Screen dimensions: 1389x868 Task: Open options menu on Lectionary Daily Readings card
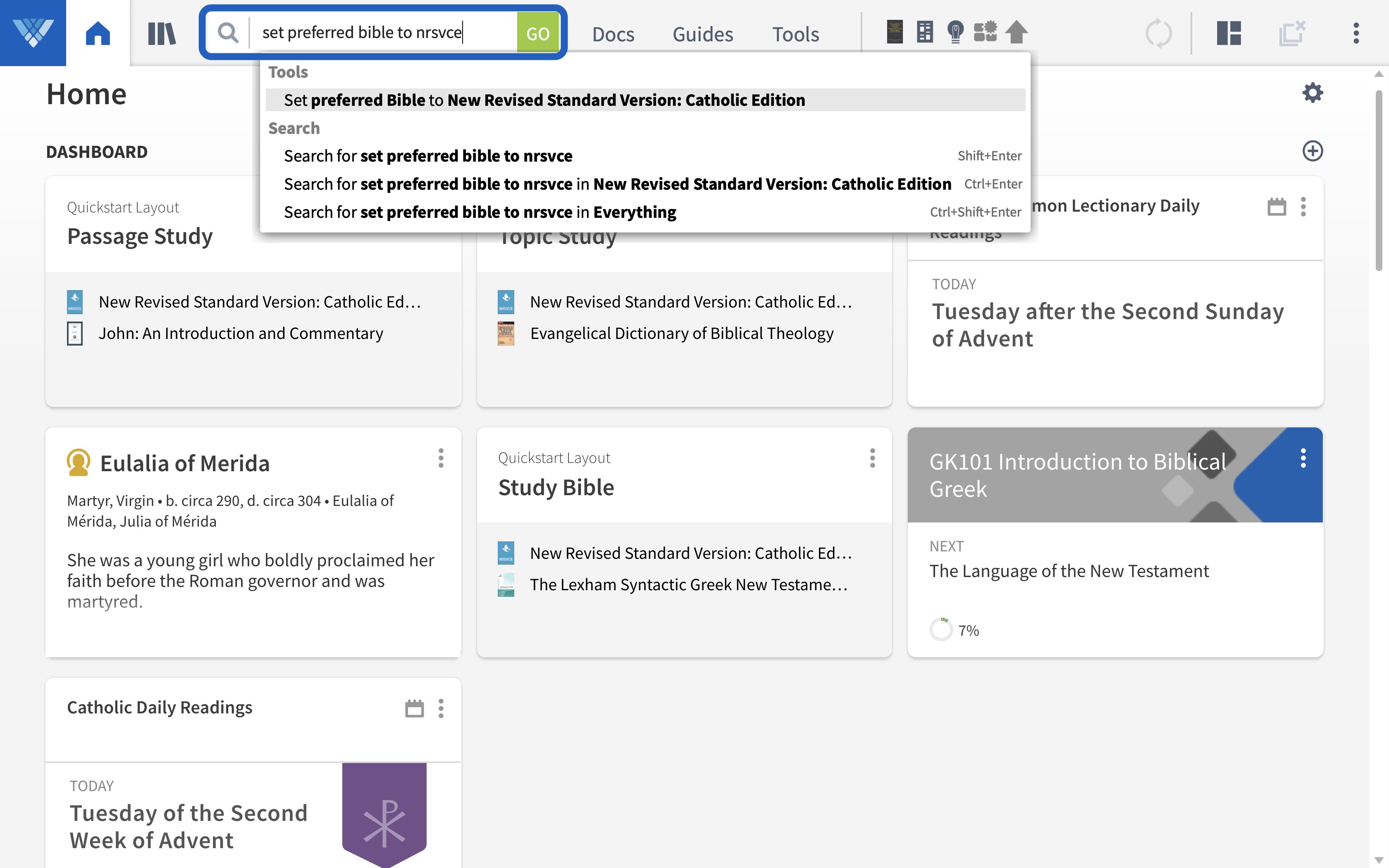pyautogui.click(x=1303, y=207)
